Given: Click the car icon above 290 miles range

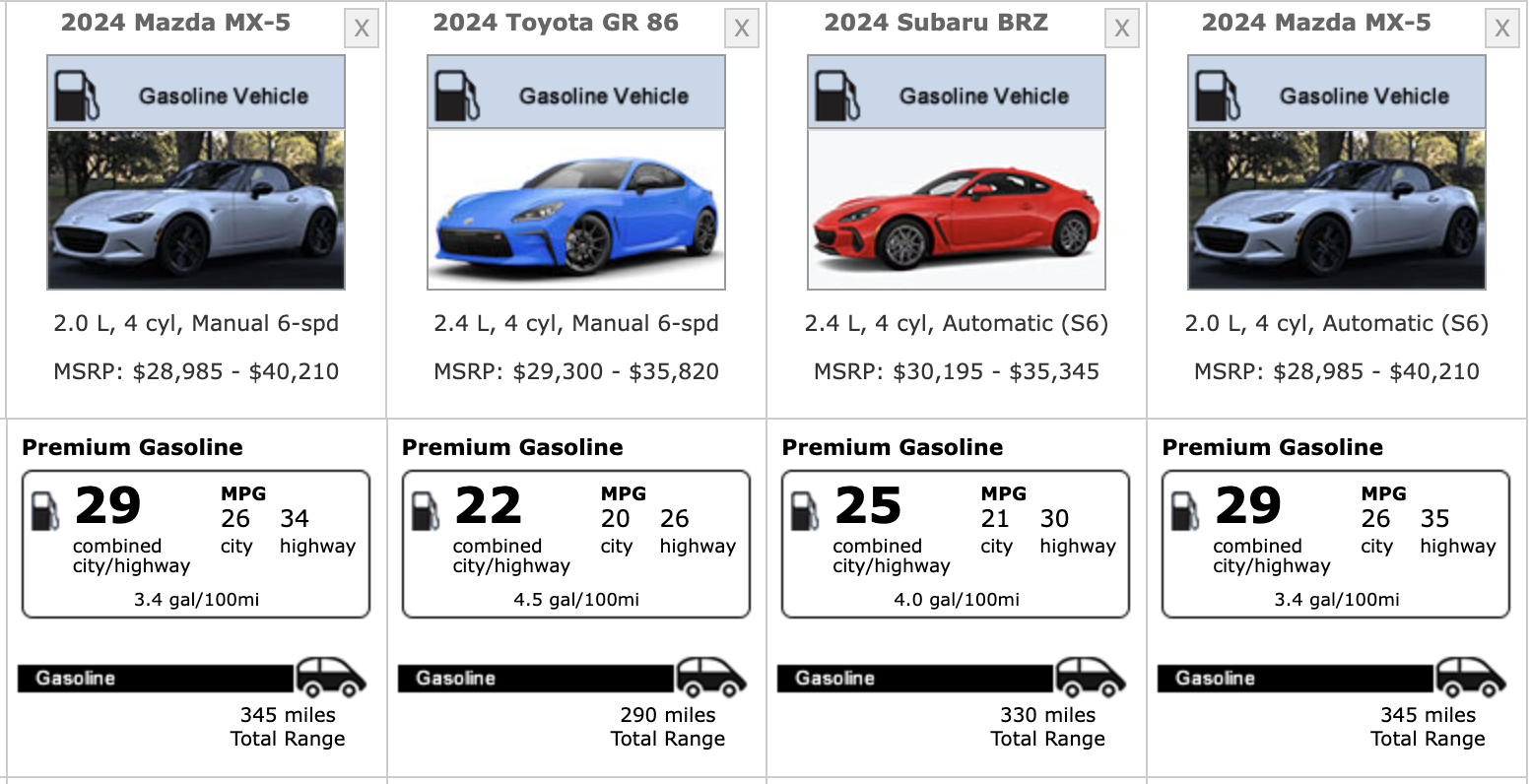Looking at the screenshot, I should pos(711,677).
